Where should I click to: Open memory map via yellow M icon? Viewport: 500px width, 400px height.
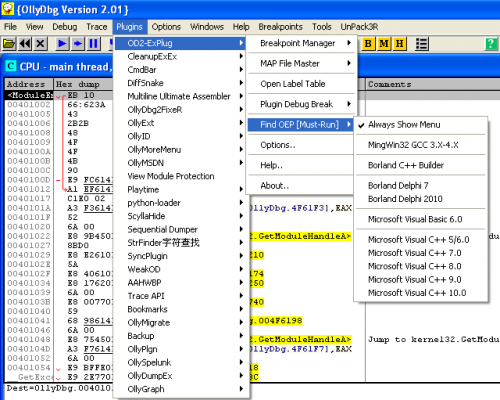point(384,44)
